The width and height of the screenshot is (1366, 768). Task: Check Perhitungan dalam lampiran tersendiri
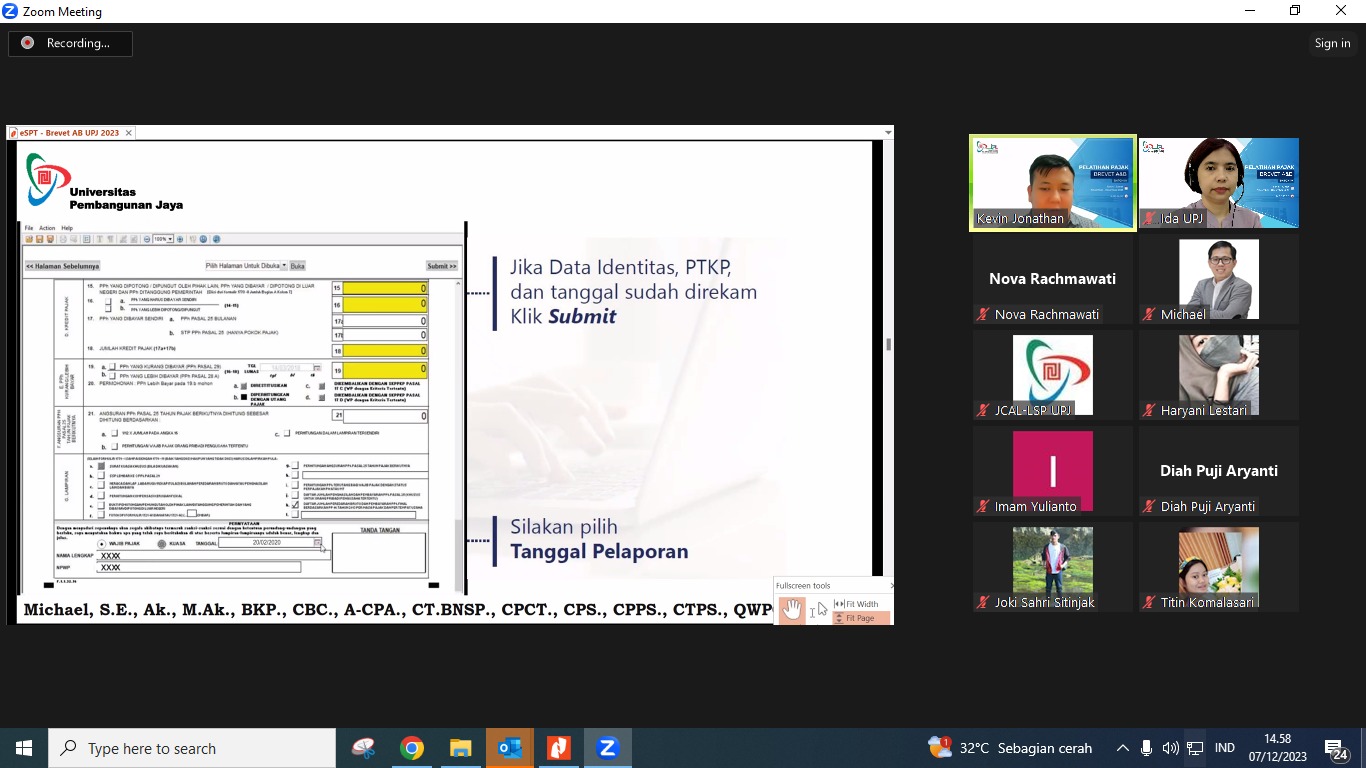click(287, 433)
